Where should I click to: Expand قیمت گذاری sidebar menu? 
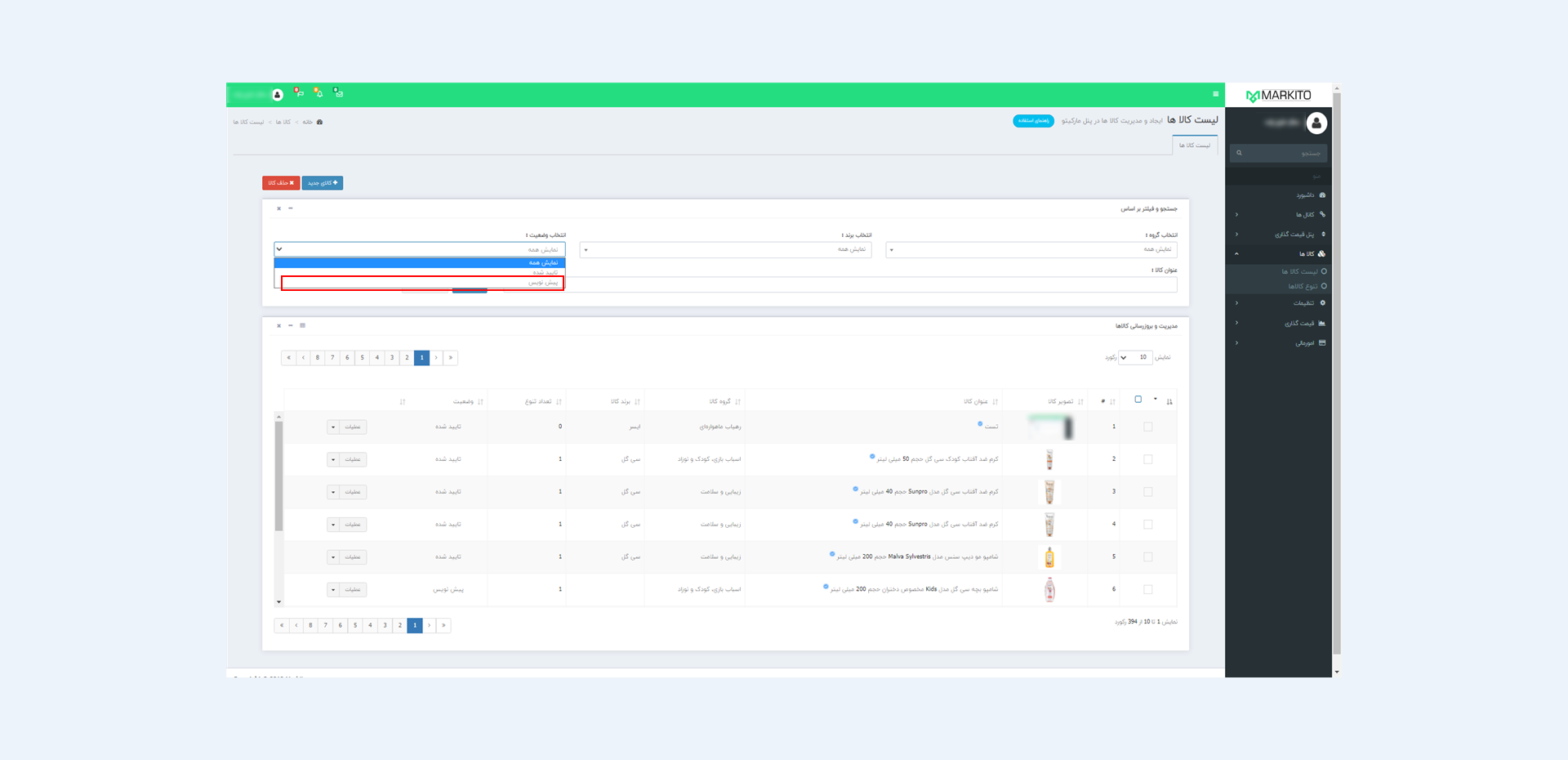(1279, 323)
